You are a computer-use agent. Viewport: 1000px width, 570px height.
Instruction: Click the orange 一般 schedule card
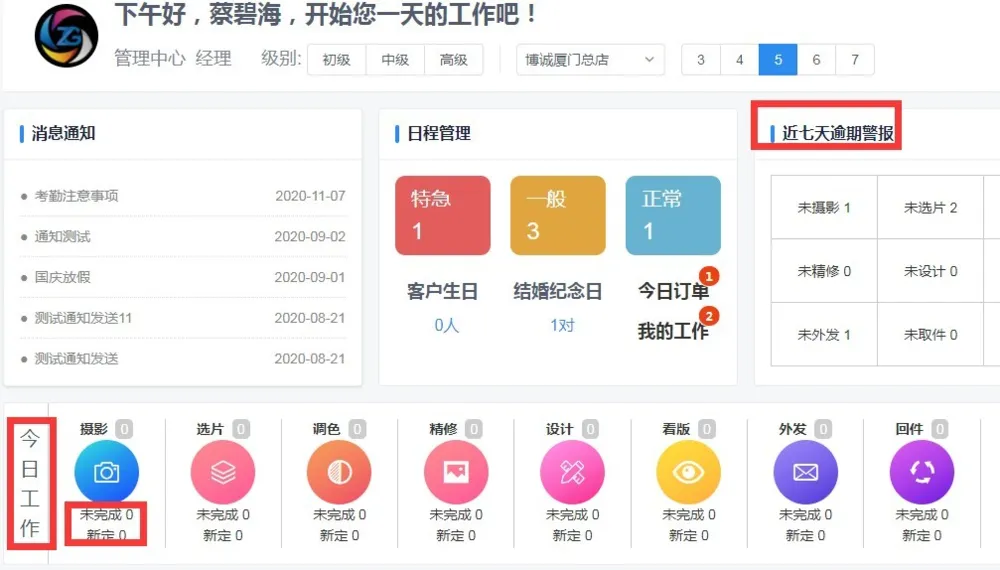[x=558, y=215]
